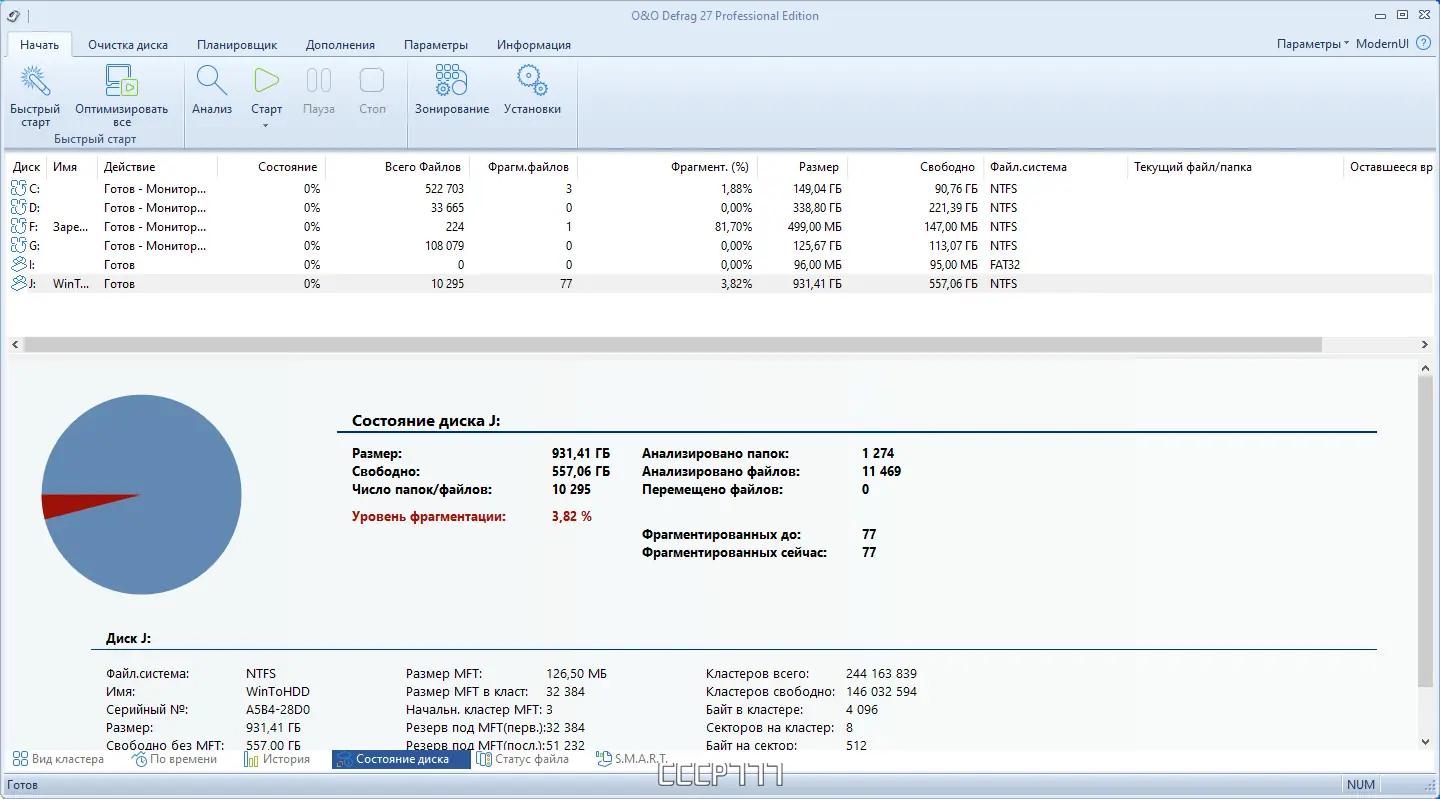The width and height of the screenshot is (1440, 799).
Task: Click the Optimize All (Оптимизировать все) icon
Action: [x=121, y=81]
